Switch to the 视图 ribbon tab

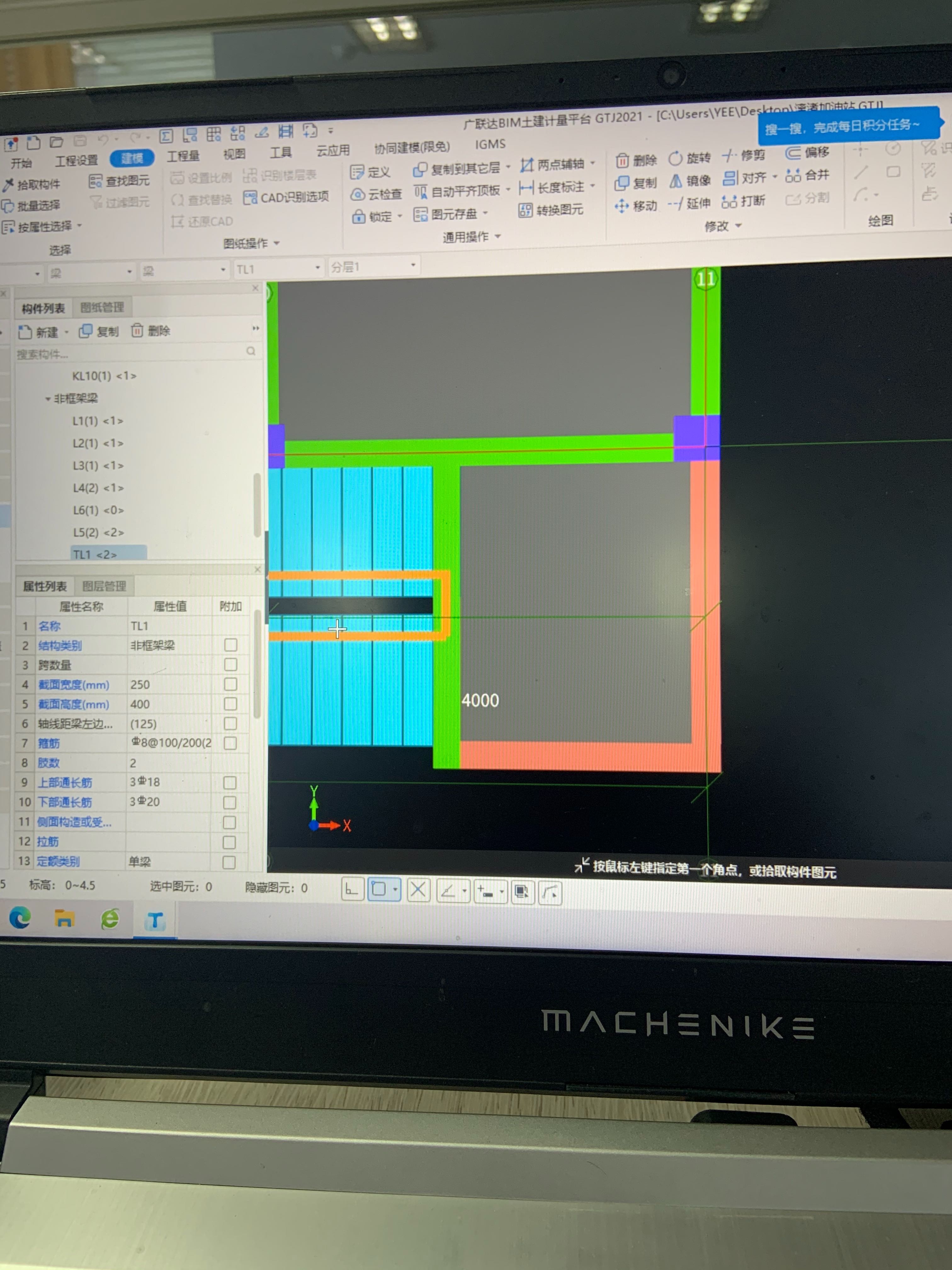[234, 154]
